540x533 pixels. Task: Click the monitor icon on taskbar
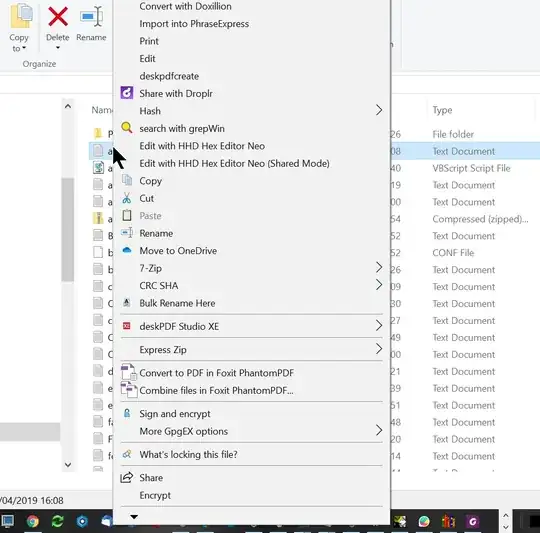tap(8, 521)
